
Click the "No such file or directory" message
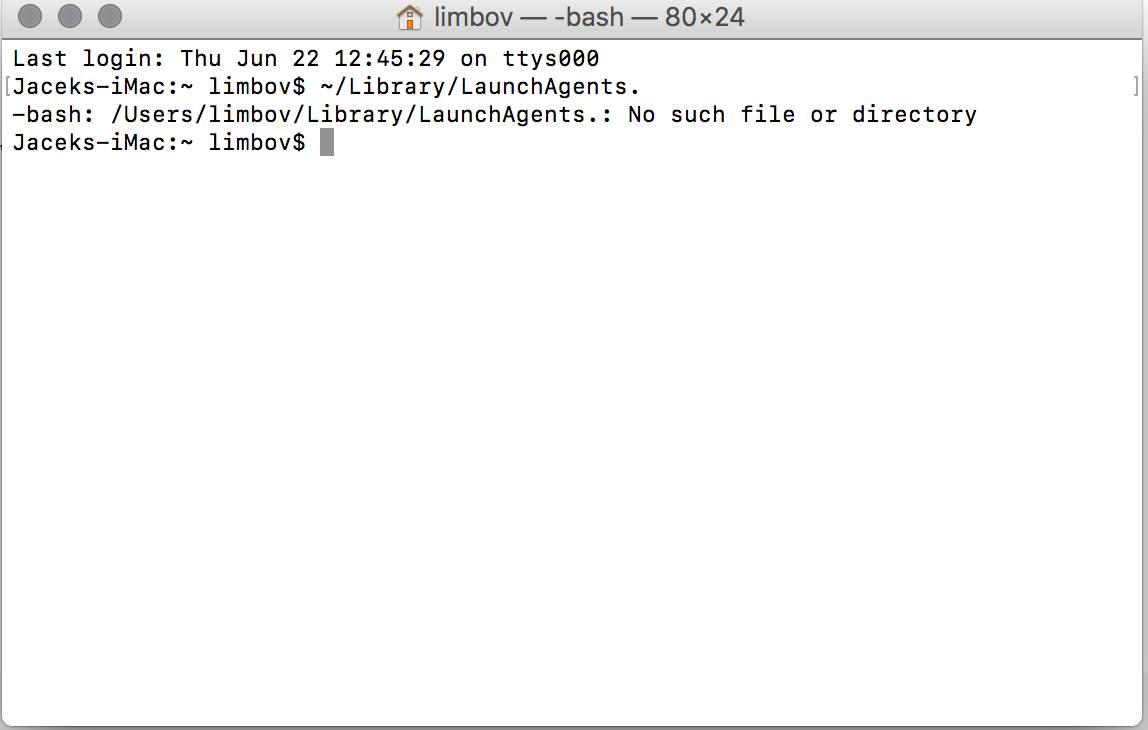click(x=802, y=115)
